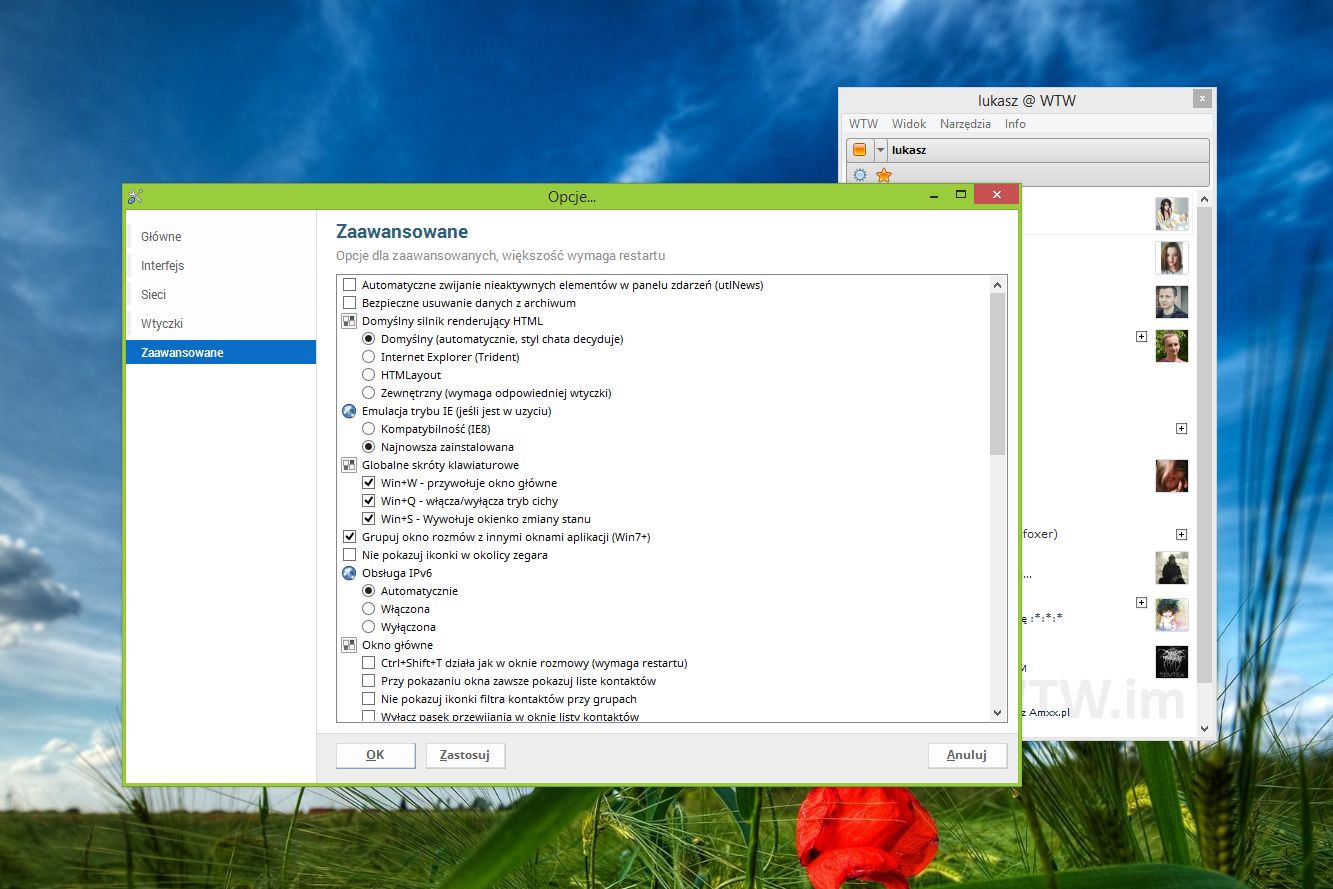This screenshot has width=1333, height=889.
Task: Expand the plus box beside green-background man avatar
Action: click(1141, 337)
